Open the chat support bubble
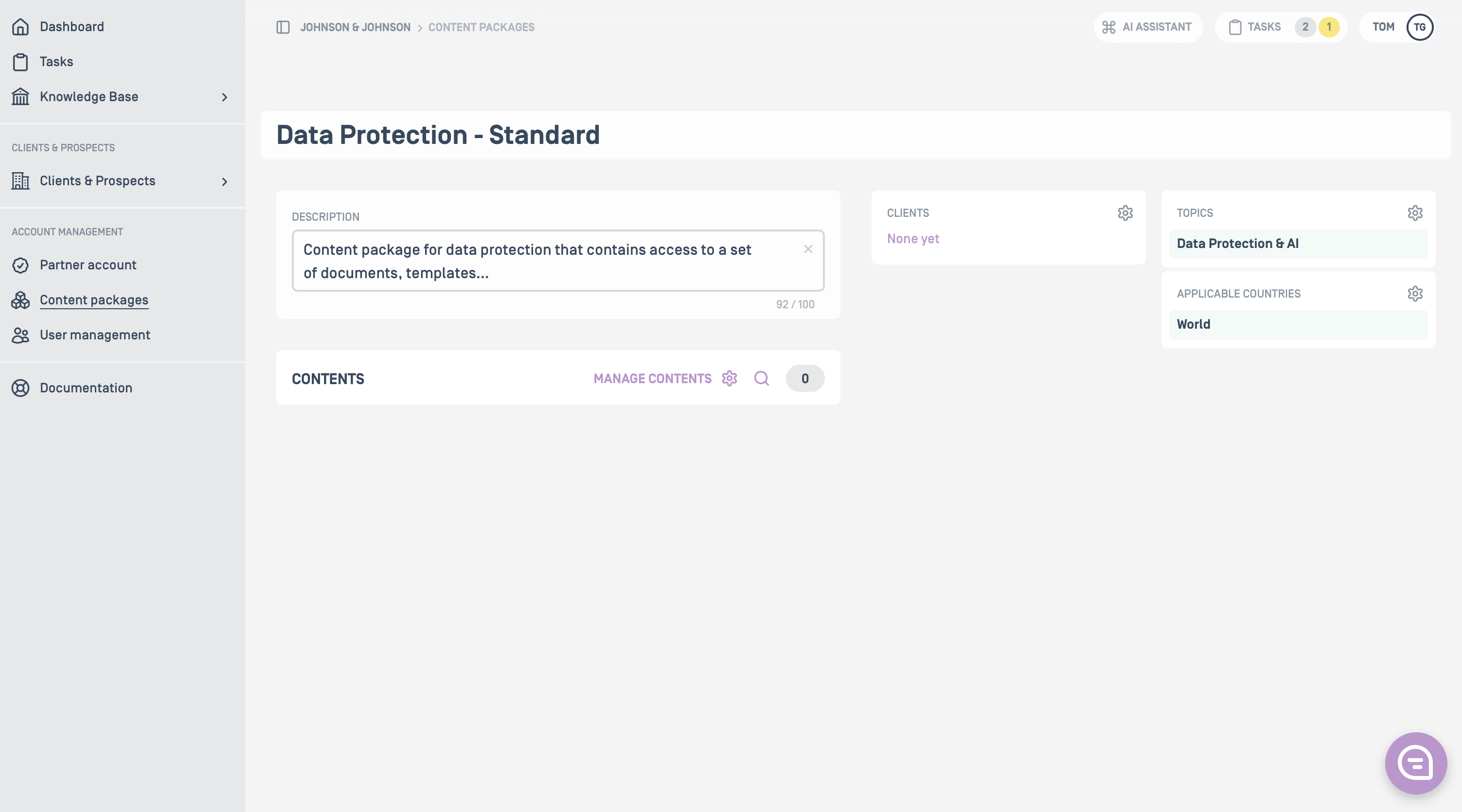 coord(1416,763)
